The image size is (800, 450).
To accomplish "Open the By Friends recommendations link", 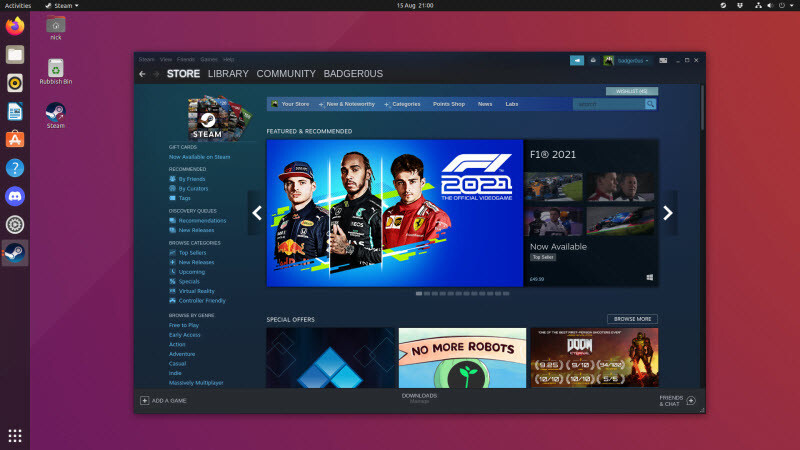I will click(x=192, y=179).
